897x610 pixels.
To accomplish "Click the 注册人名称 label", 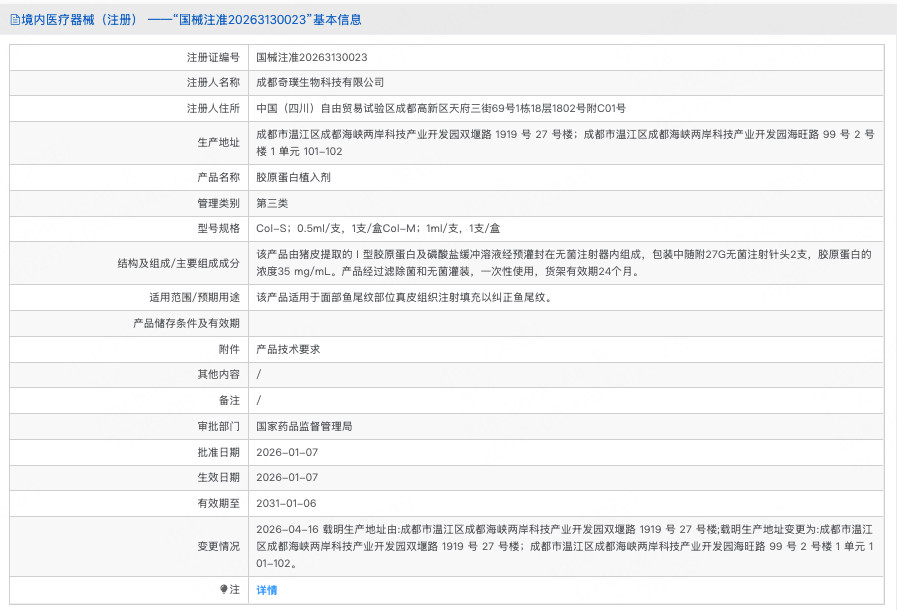I will (213, 82).
